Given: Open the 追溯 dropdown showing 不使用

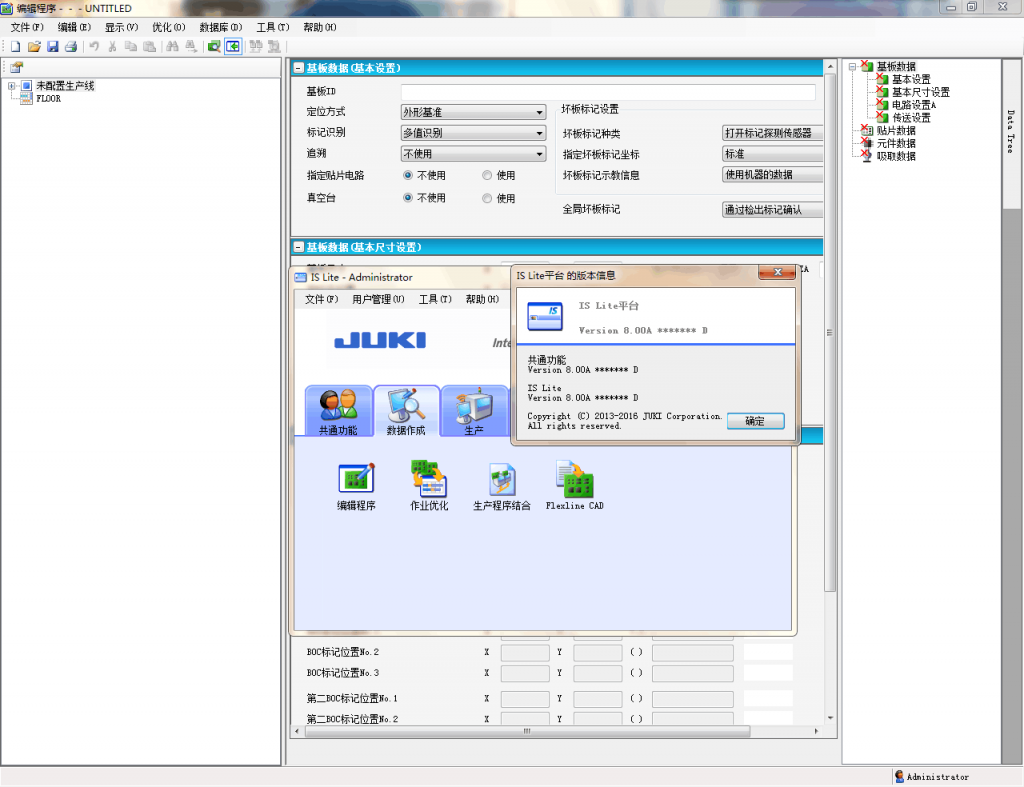Looking at the screenshot, I should pyautogui.click(x=473, y=154).
